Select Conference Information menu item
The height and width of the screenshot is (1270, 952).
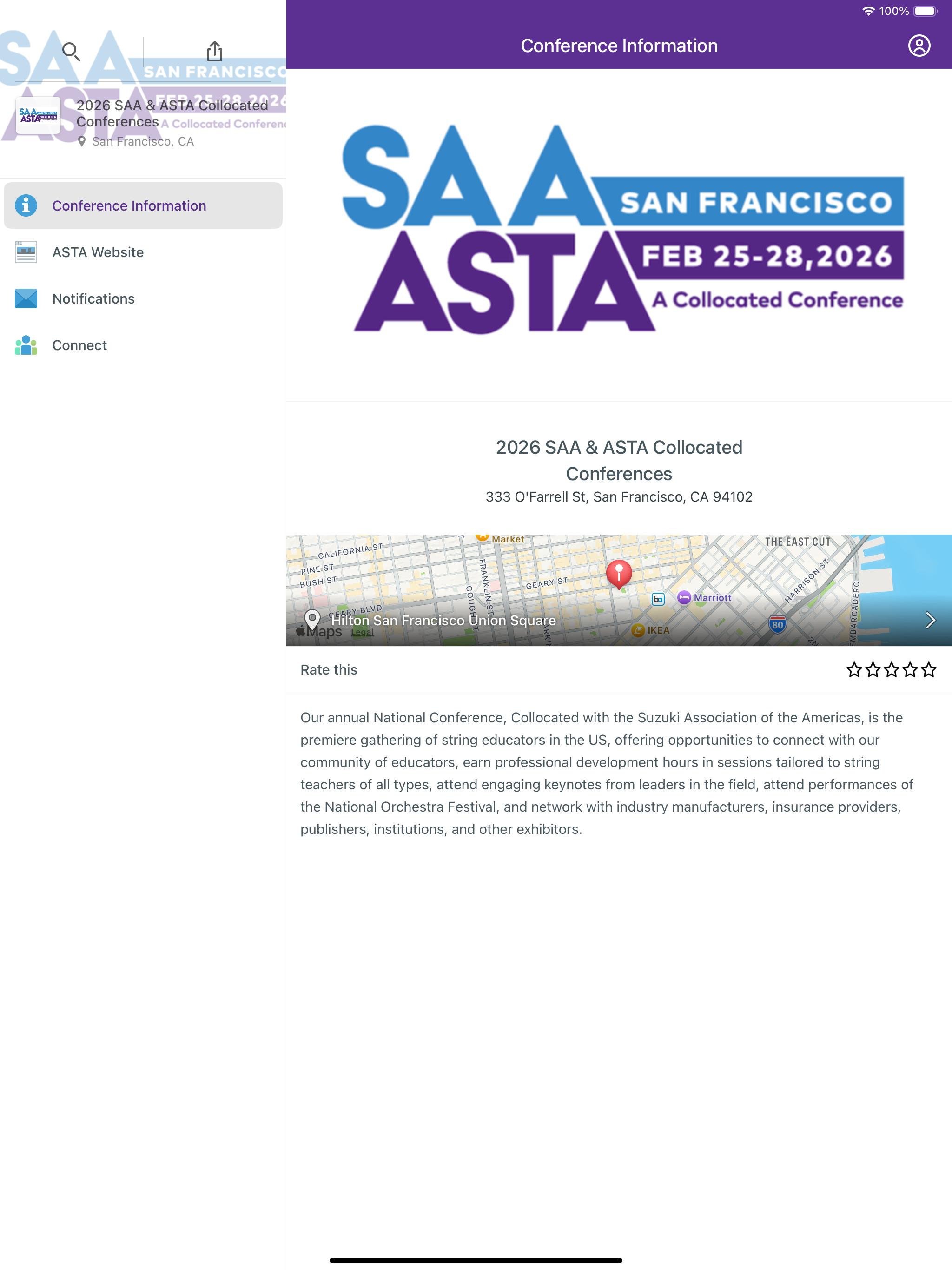point(143,205)
